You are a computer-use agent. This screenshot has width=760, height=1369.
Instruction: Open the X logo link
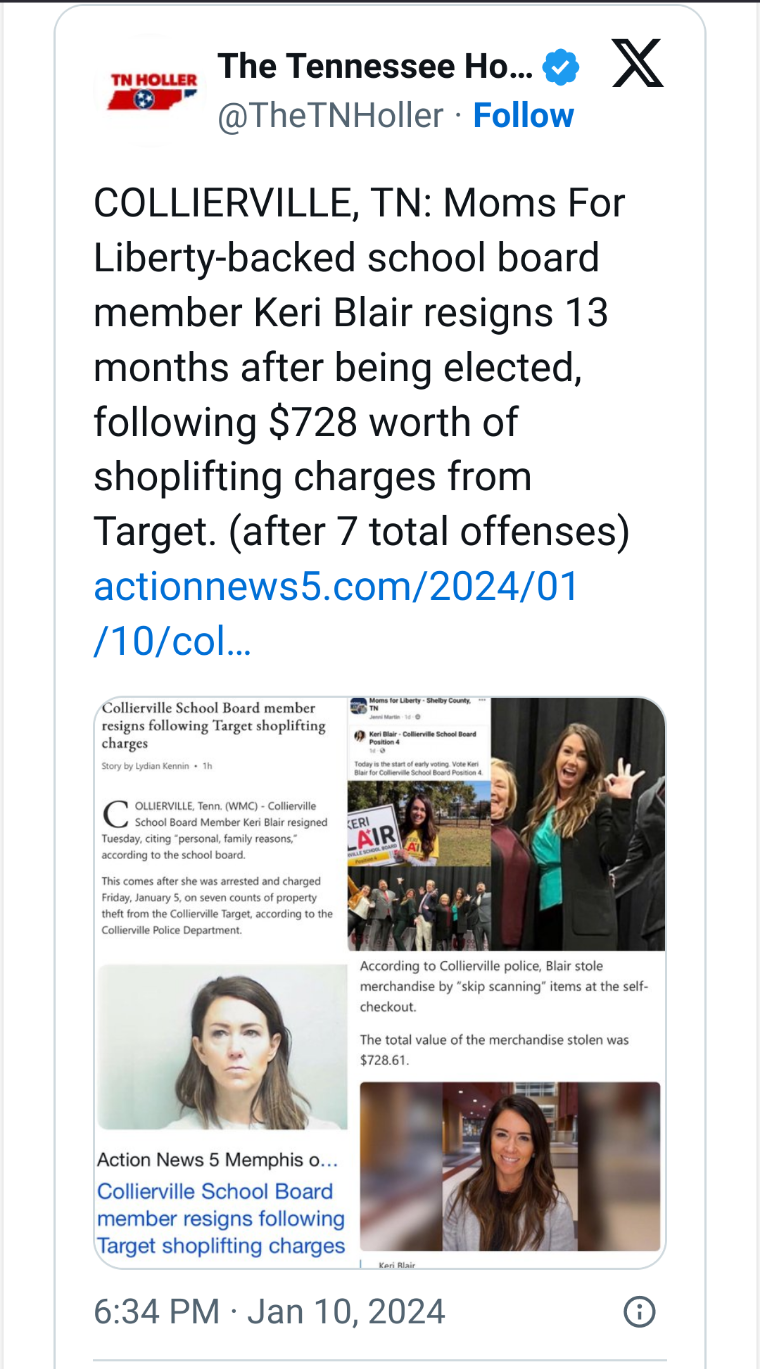[x=637, y=65]
